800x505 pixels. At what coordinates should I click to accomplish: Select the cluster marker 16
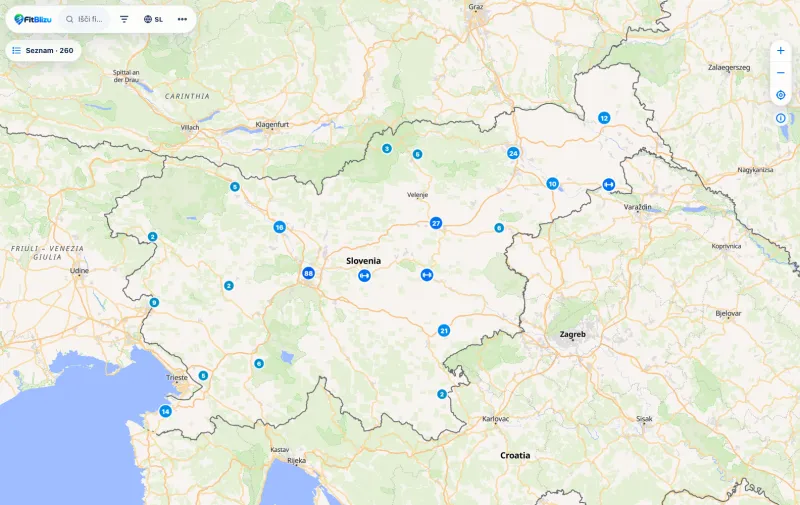(280, 227)
